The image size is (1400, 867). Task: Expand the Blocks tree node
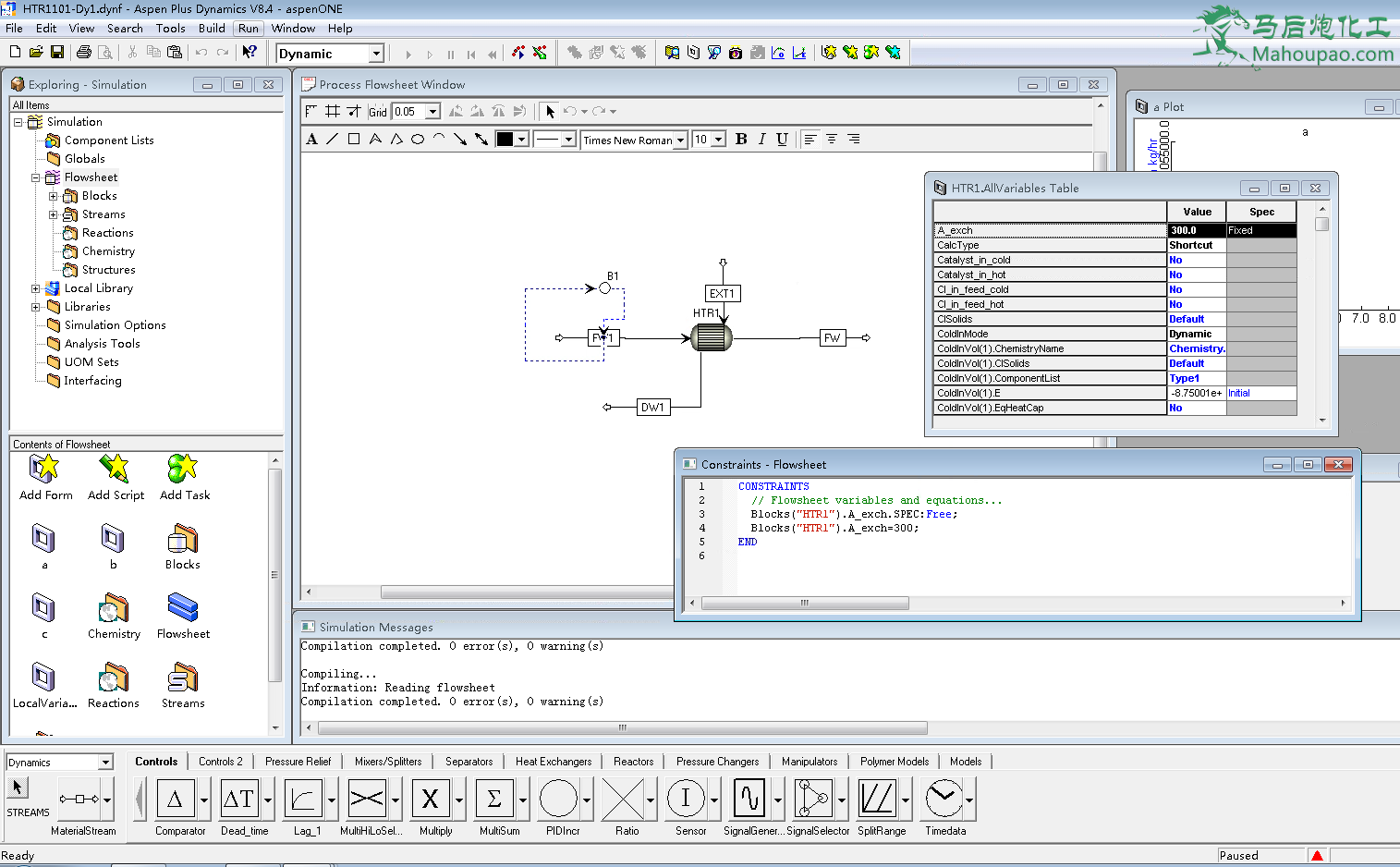coord(53,196)
